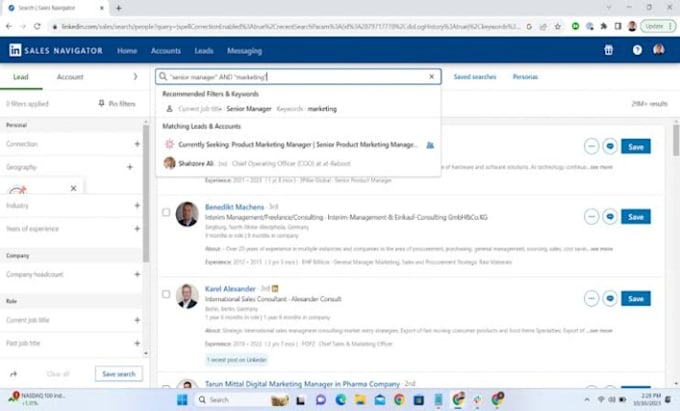
Task: Click message icon on first result
Action: point(610,146)
